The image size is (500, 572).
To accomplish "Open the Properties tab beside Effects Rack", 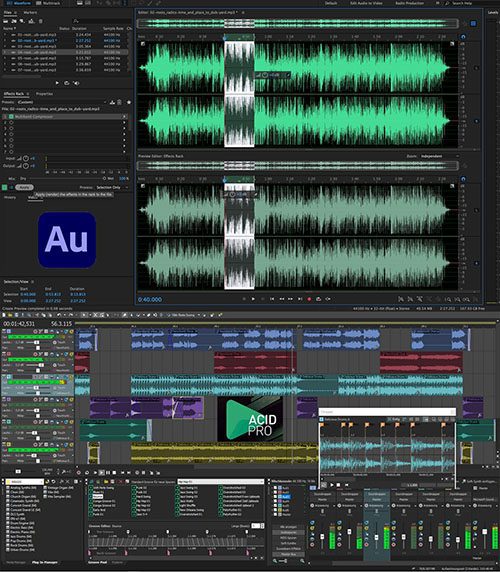I will coord(44,94).
